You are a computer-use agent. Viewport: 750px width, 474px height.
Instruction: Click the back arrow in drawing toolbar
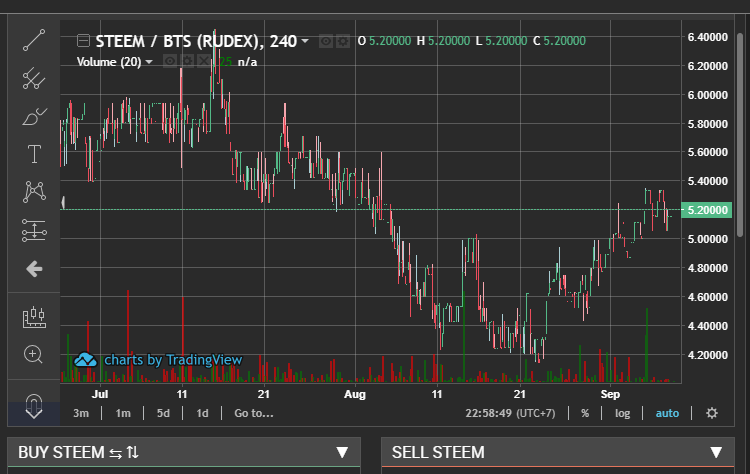[34, 269]
